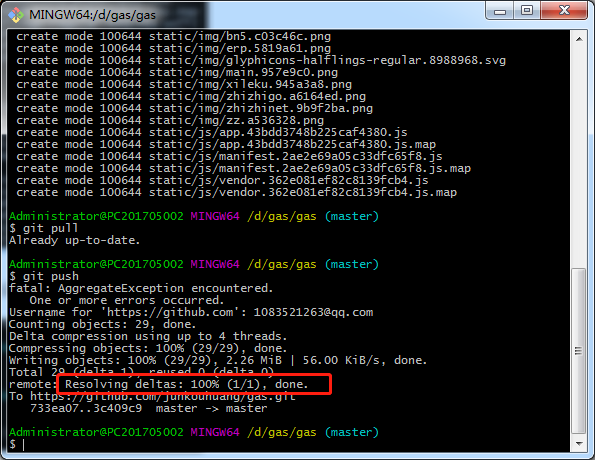Click the 'fatal: AggregateException encountered' line
The image size is (595, 460).
(x=141, y=288)
